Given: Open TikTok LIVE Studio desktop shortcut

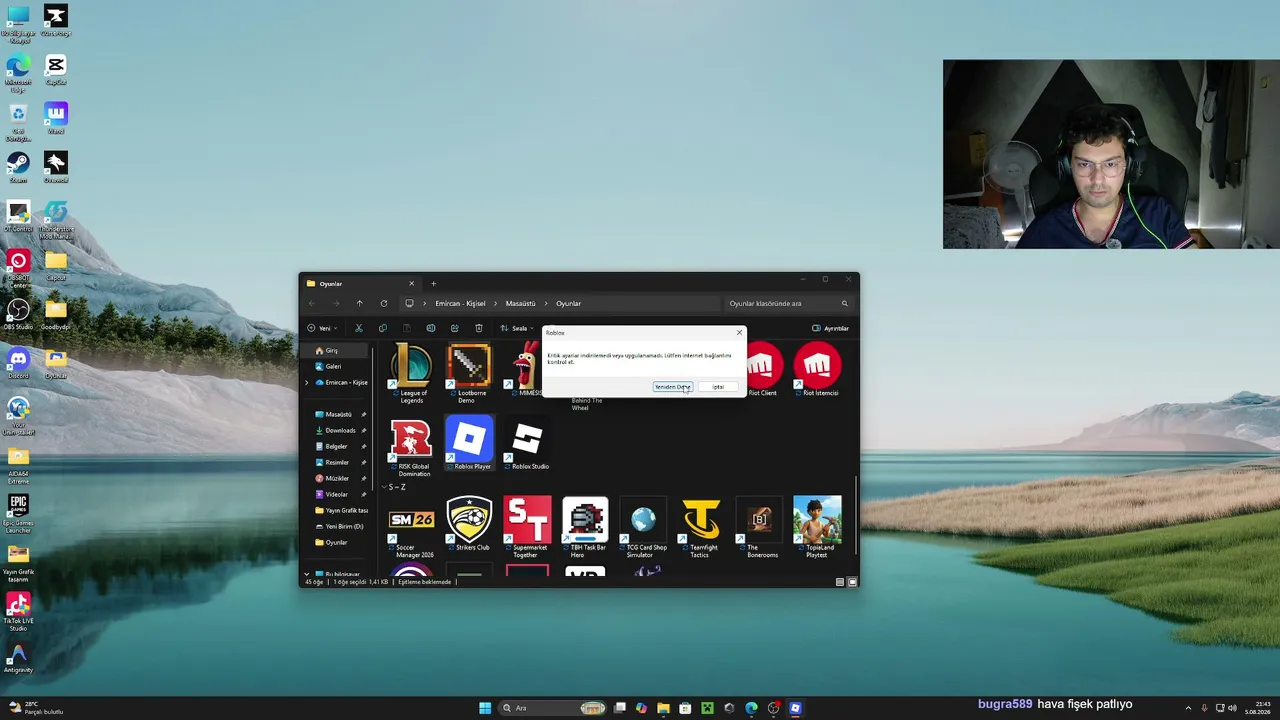Looking at the screenshot, I should pyautogui.click(x=18, y=610).
